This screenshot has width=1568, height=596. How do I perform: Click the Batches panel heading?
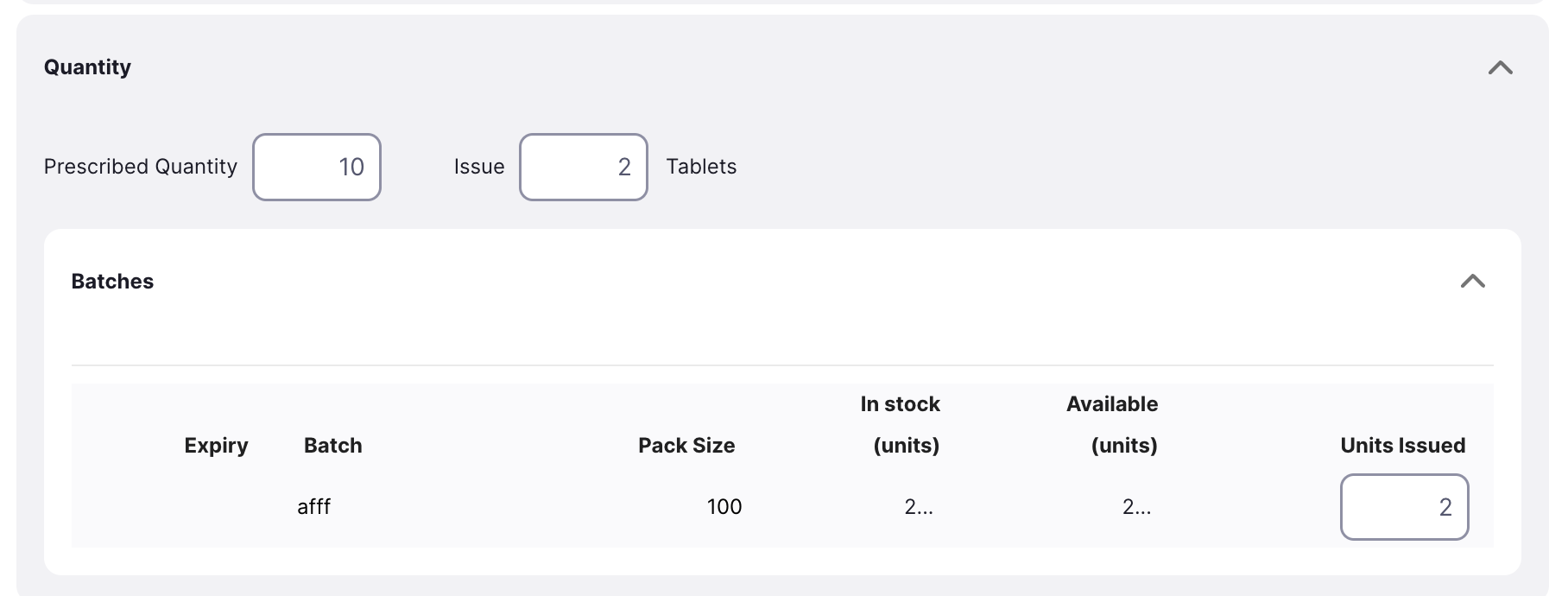(112, 282)
